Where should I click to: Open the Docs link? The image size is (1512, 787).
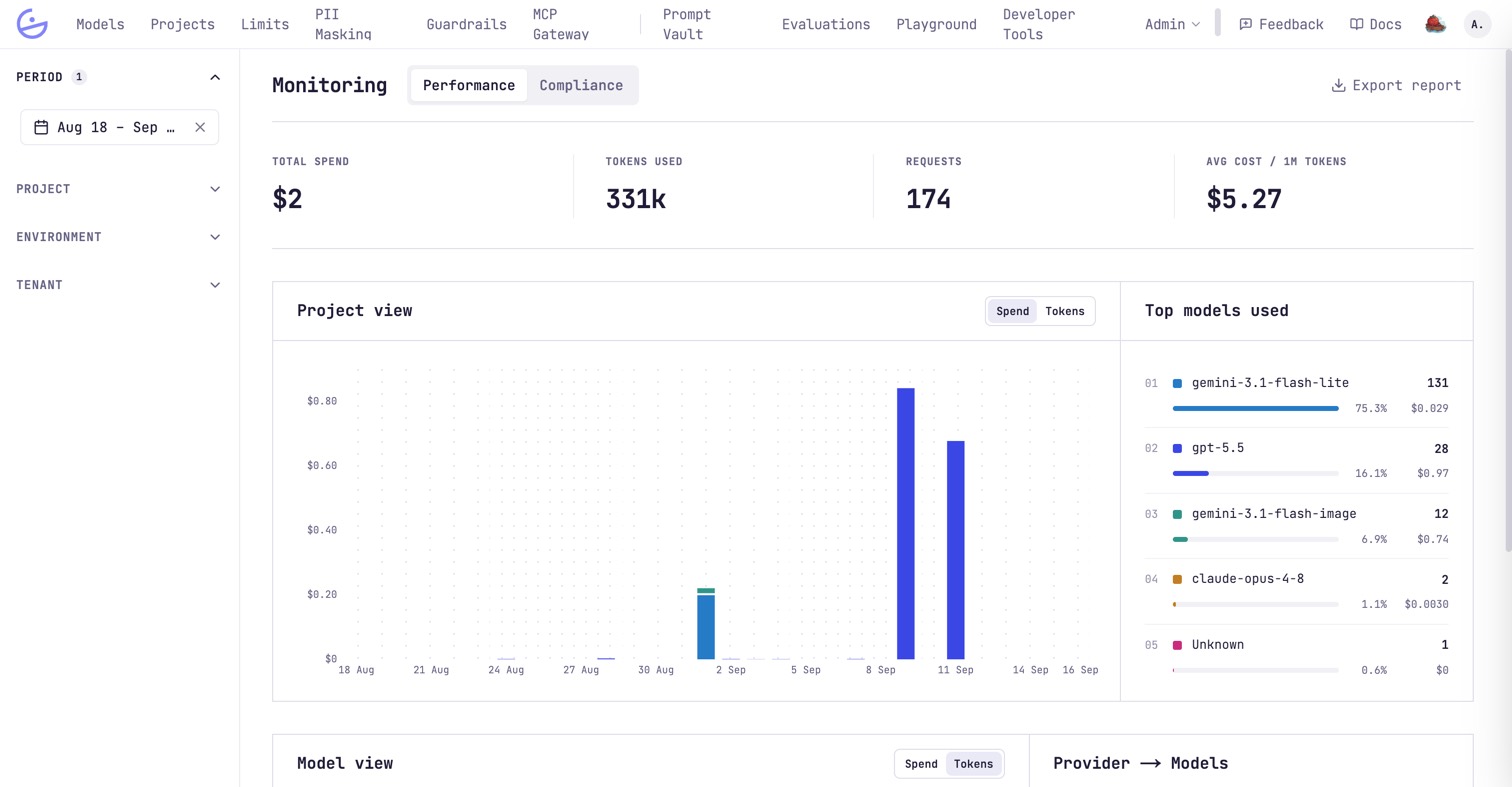(x=1375, y=24)
